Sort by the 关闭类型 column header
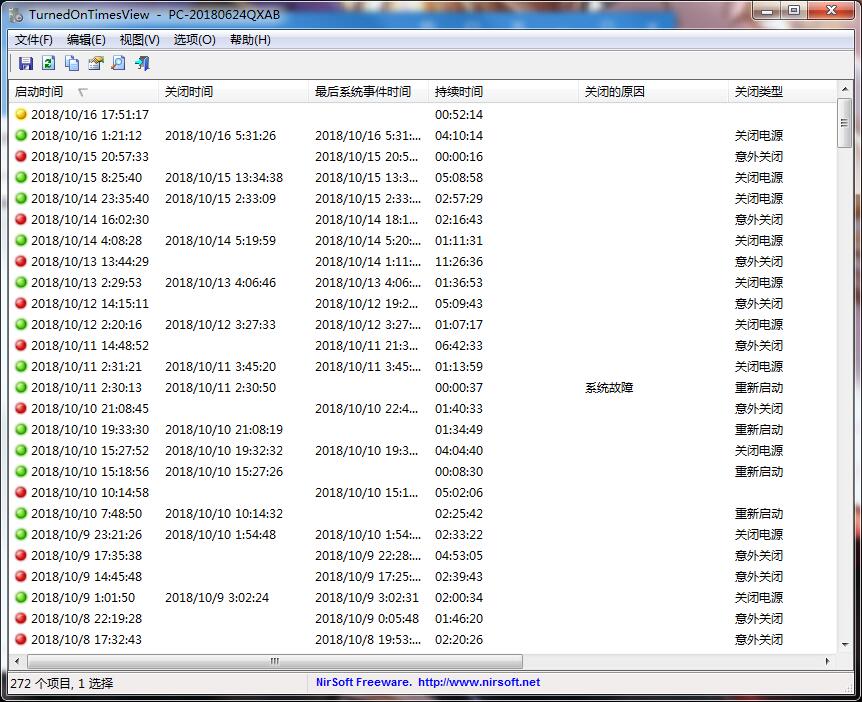This screenshot has height=702, width=862. point(759,92)
